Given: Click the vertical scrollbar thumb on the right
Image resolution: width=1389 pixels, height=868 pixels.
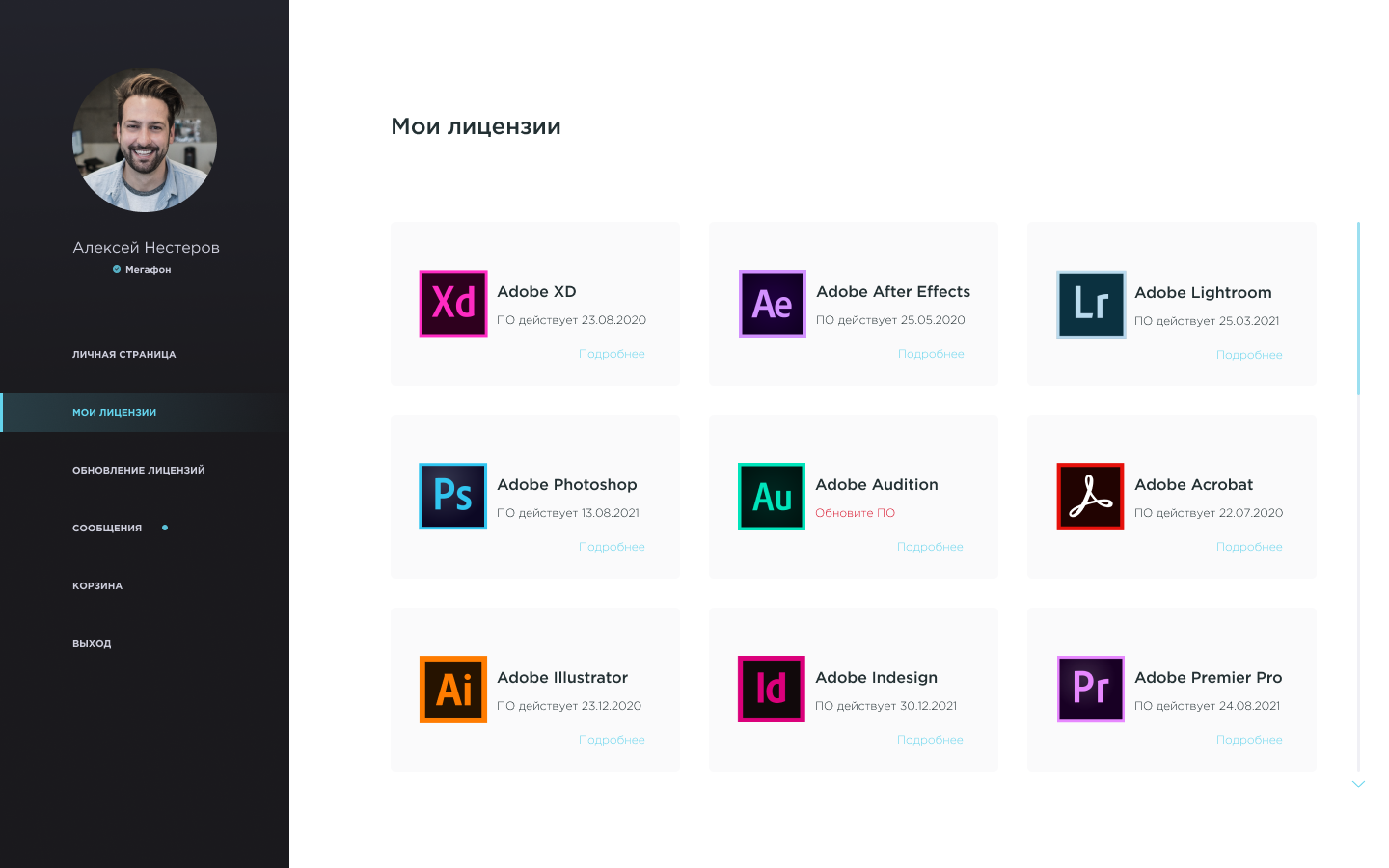Looking at the screenshot, I should [1358, 309].
